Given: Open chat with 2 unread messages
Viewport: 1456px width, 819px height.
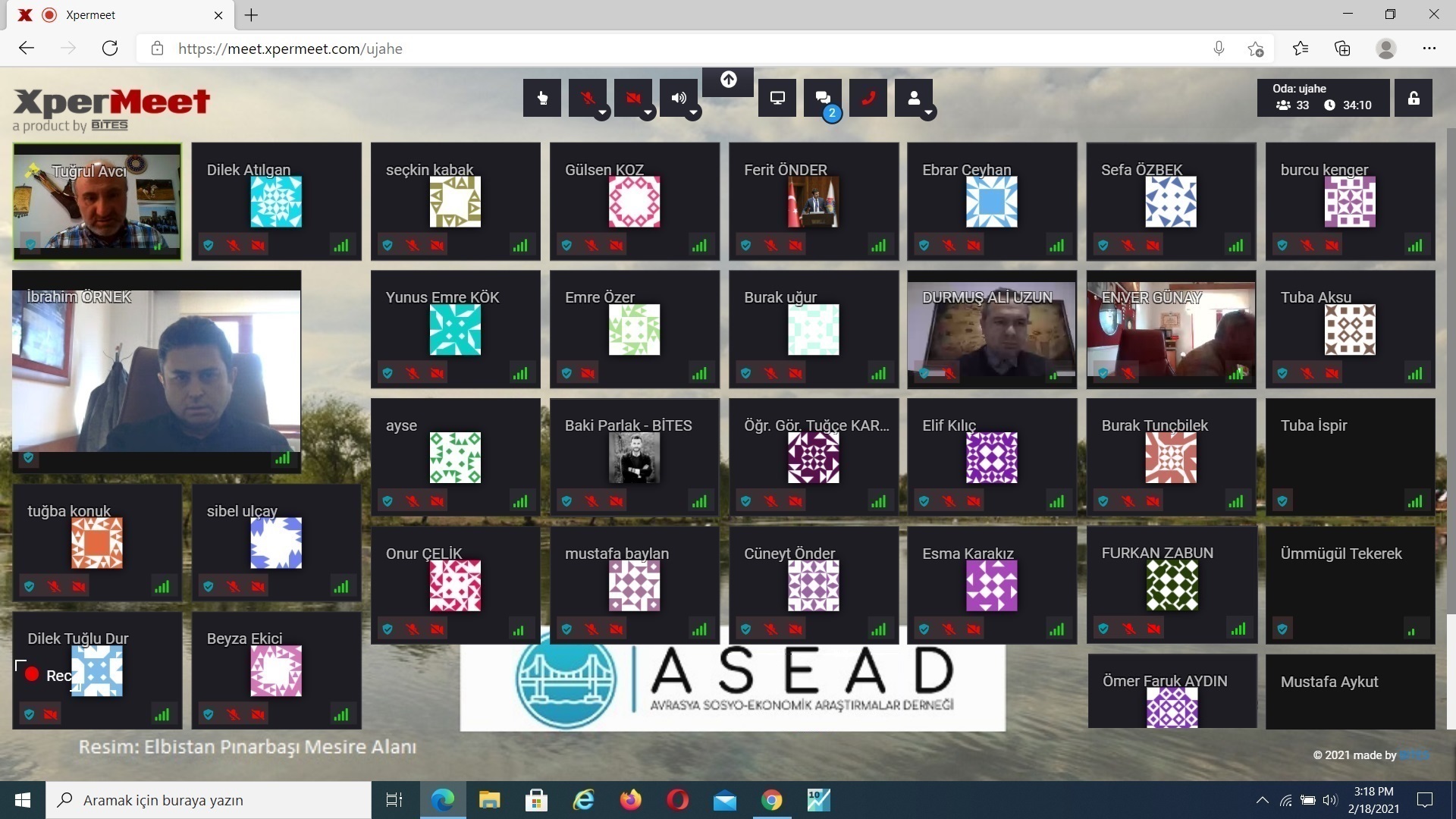Looking at the screenshot, I should pos(823,98).
